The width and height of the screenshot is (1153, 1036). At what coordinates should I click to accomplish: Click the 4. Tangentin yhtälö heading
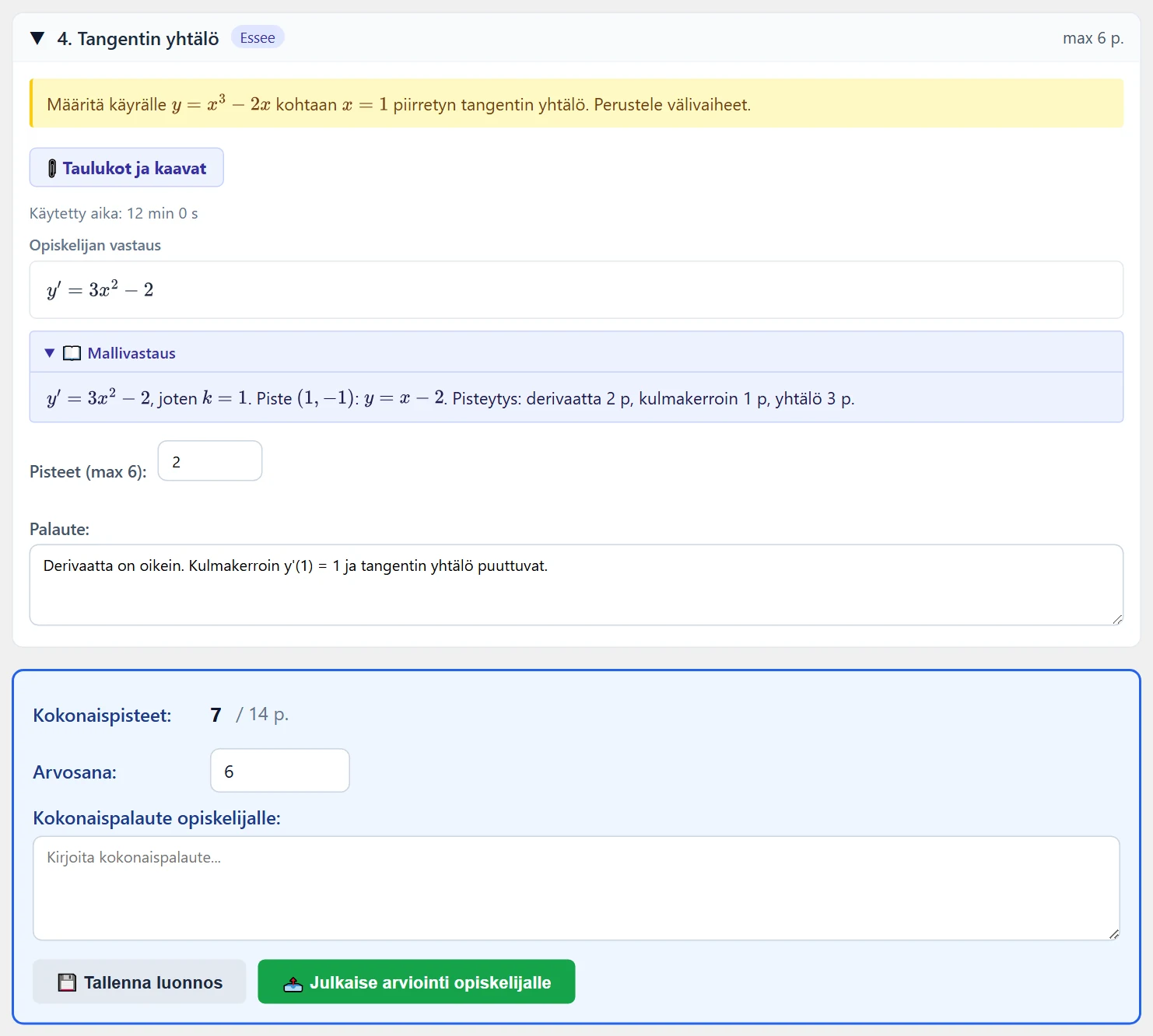[x=138, y=39]
